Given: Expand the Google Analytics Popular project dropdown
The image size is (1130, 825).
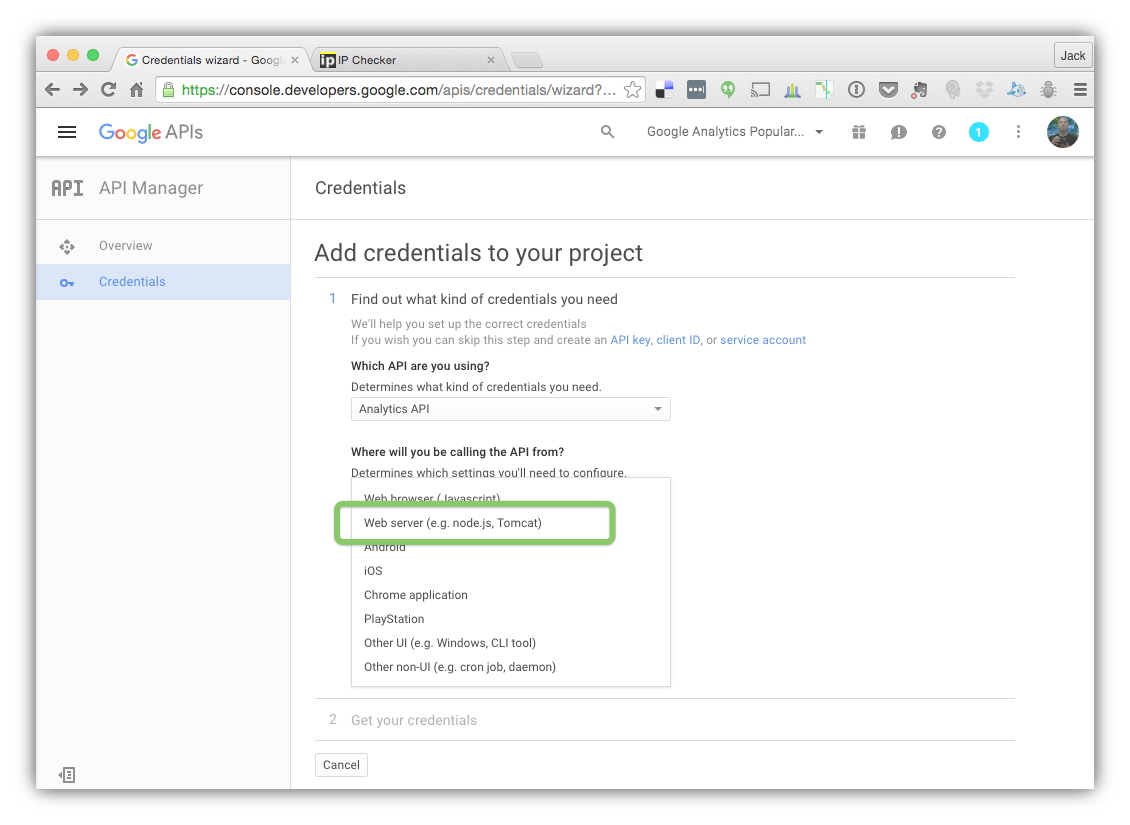Looking at the screenshot, I should [734, 132].
